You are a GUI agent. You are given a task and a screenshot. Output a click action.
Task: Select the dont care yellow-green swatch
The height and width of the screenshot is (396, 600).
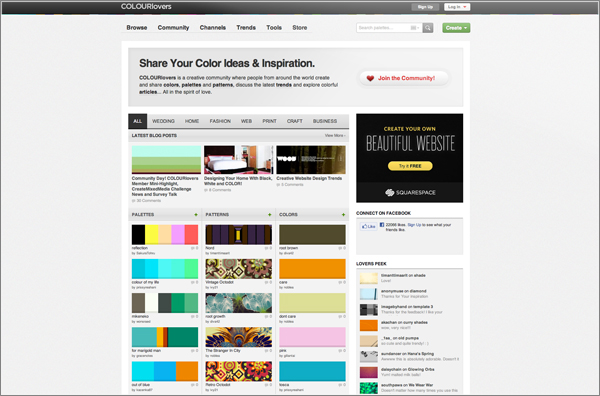pos(312,303)
